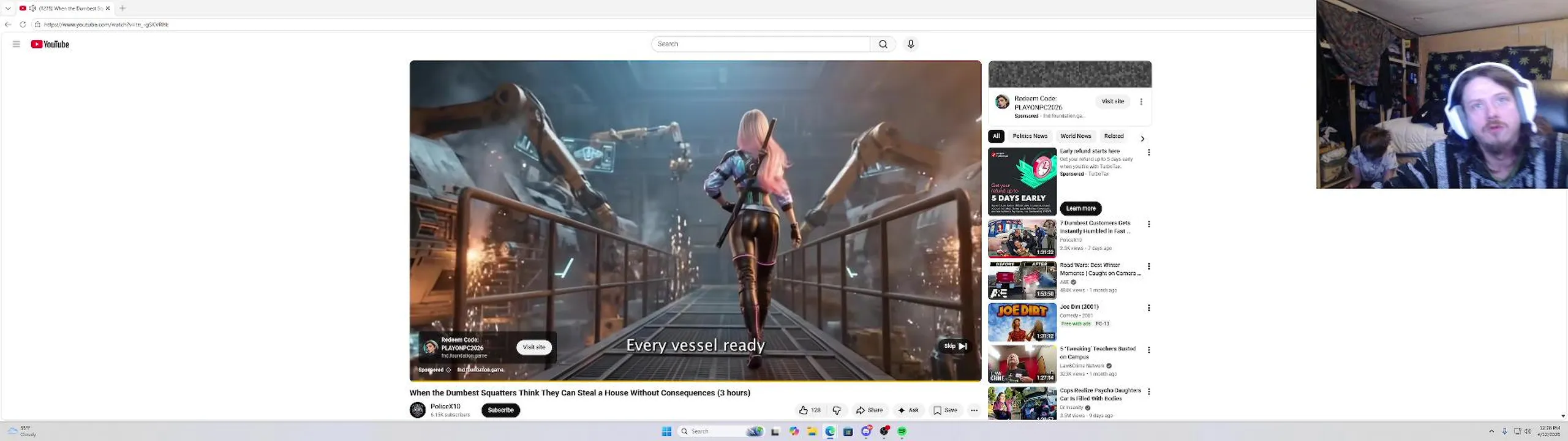
Task: Open PoliceX10 channel name link
Action: pos(445,406)
